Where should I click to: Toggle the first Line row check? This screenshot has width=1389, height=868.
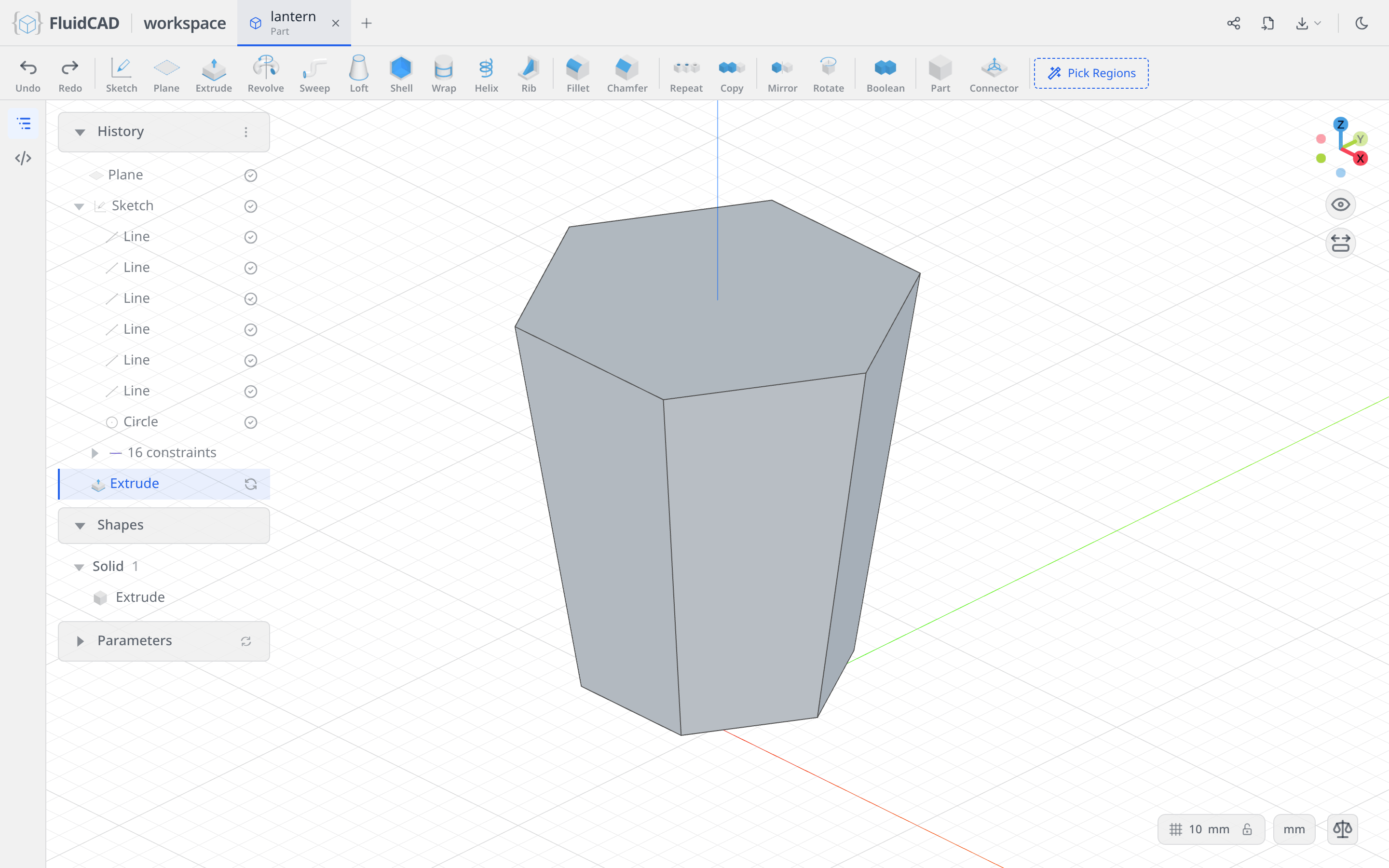251,237
